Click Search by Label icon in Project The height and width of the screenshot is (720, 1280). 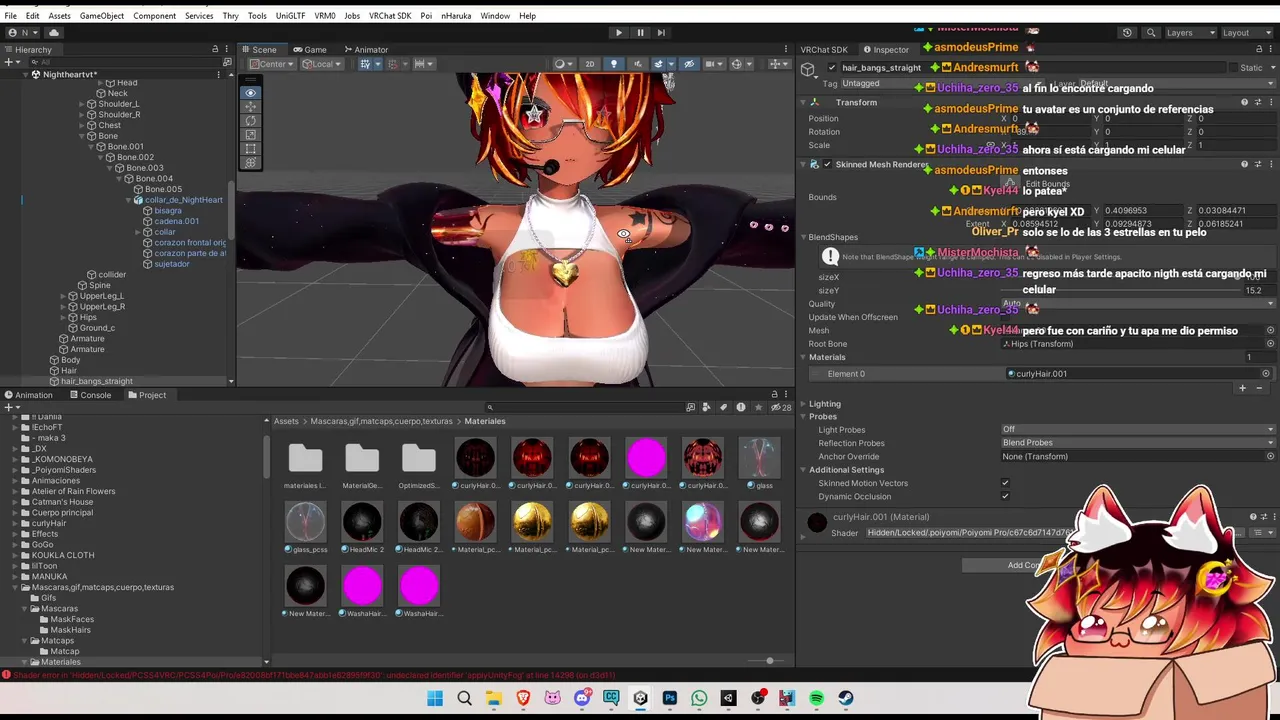coord(724,407)
